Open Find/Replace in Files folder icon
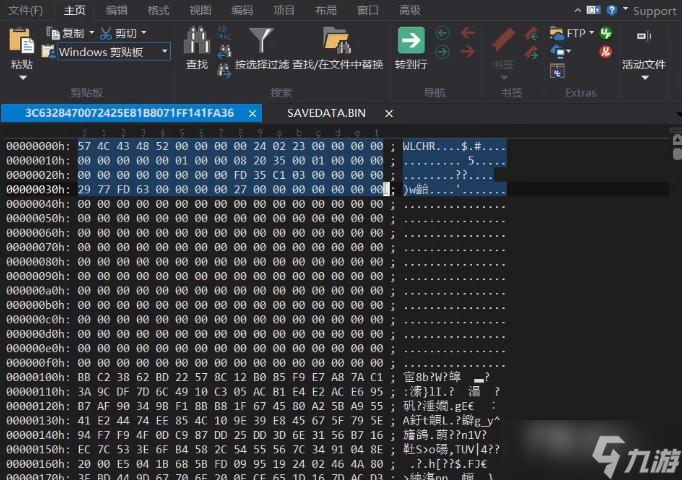This screenshot has height=480, width=682. coord(337,41)
